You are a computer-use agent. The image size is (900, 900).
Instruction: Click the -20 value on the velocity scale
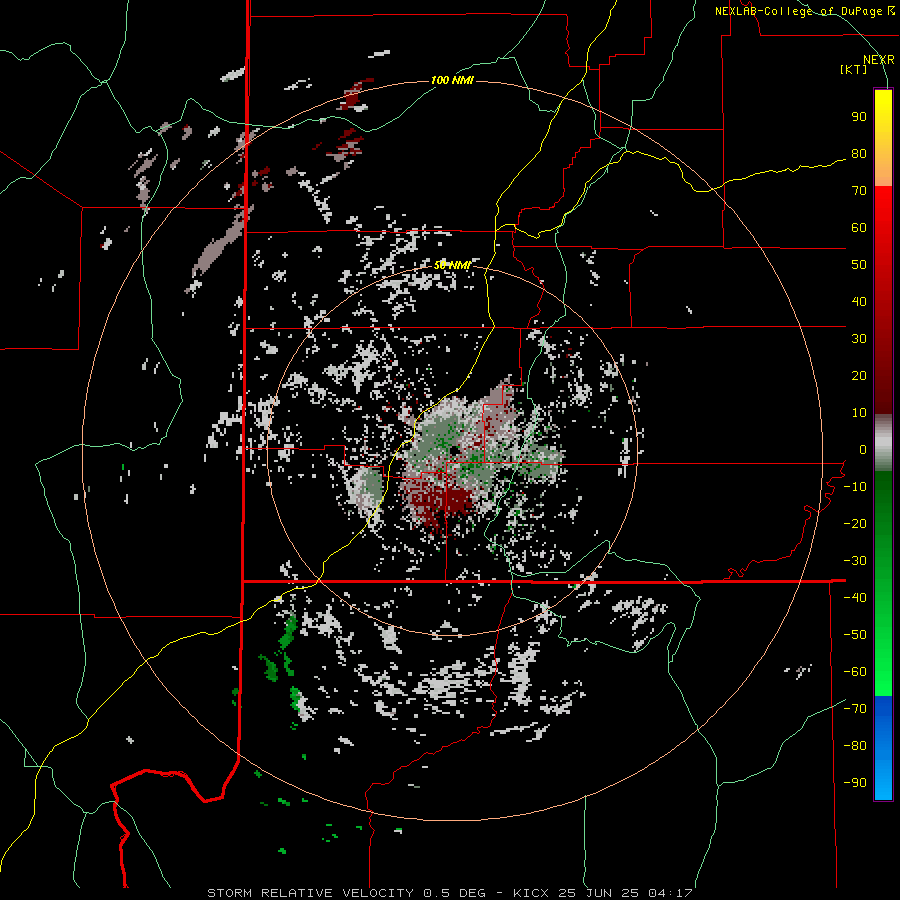click(x=855, y=524)
